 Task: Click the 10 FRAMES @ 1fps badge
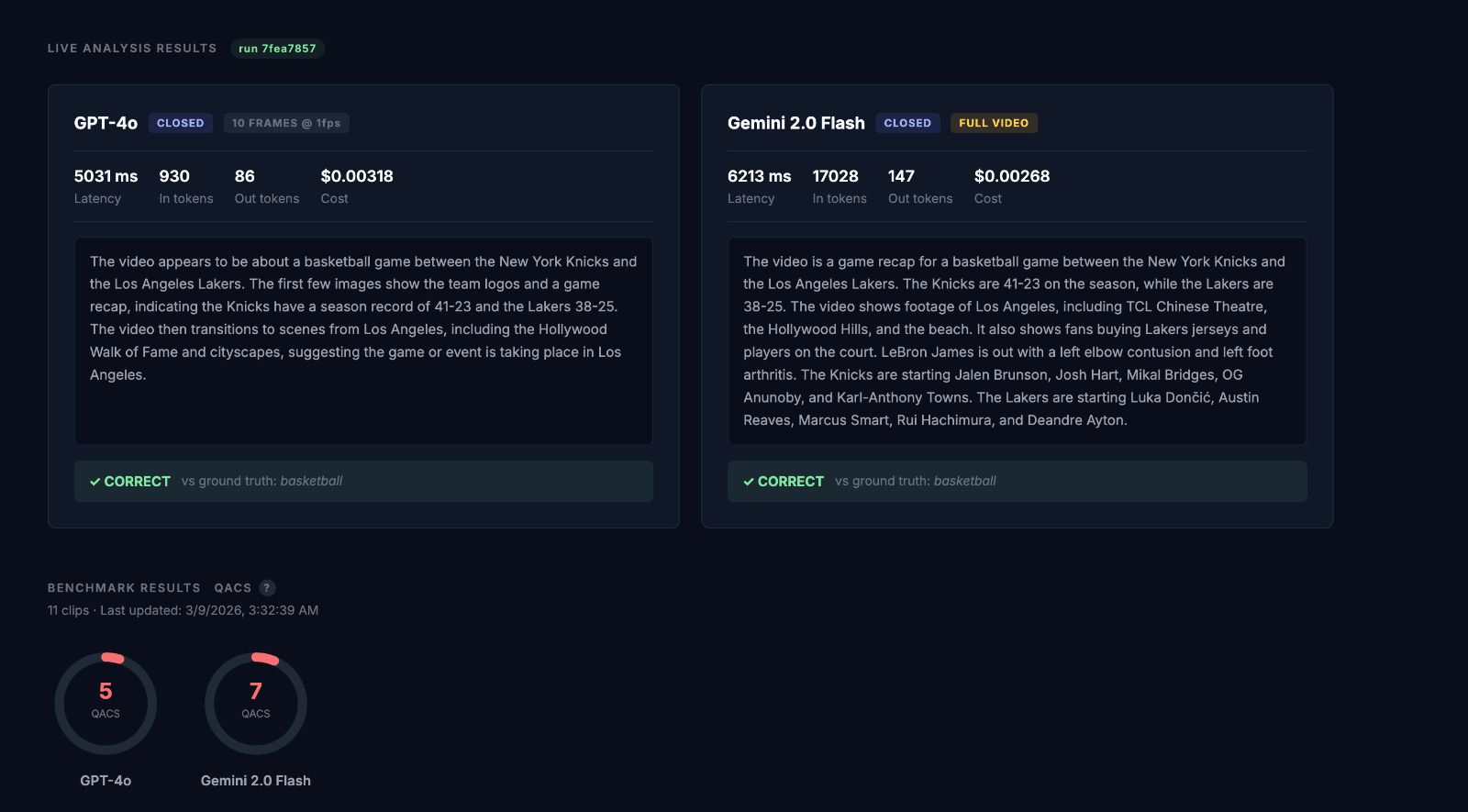286,123
